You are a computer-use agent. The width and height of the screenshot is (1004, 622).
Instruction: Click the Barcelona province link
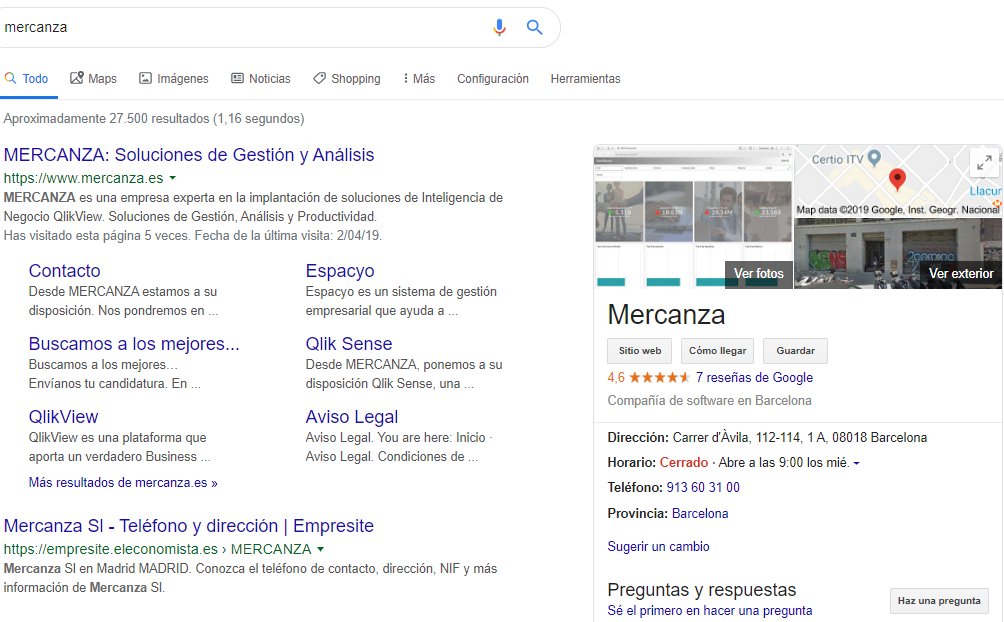coord(700,514)
